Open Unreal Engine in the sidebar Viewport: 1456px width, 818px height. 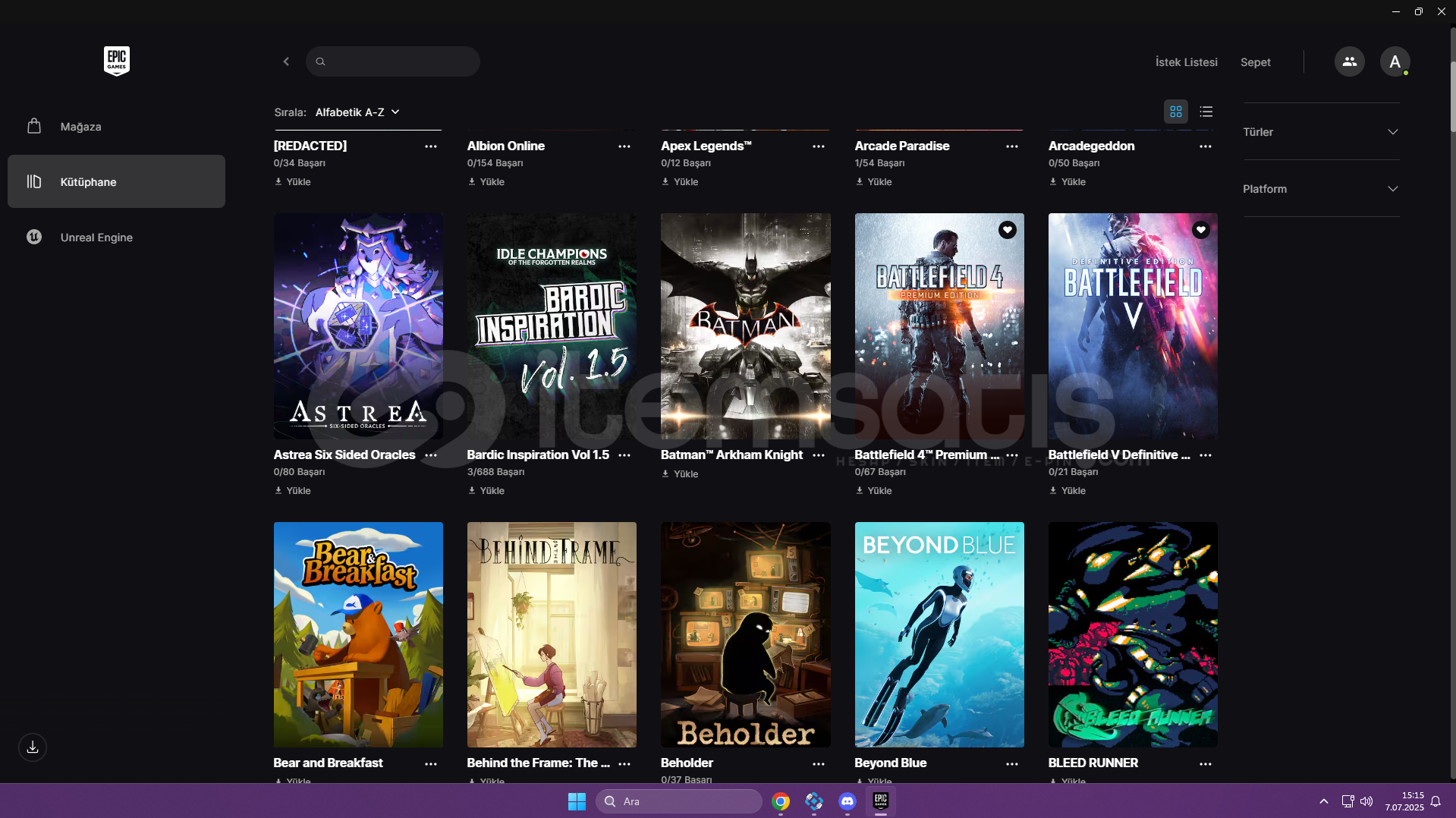(116, 237)
